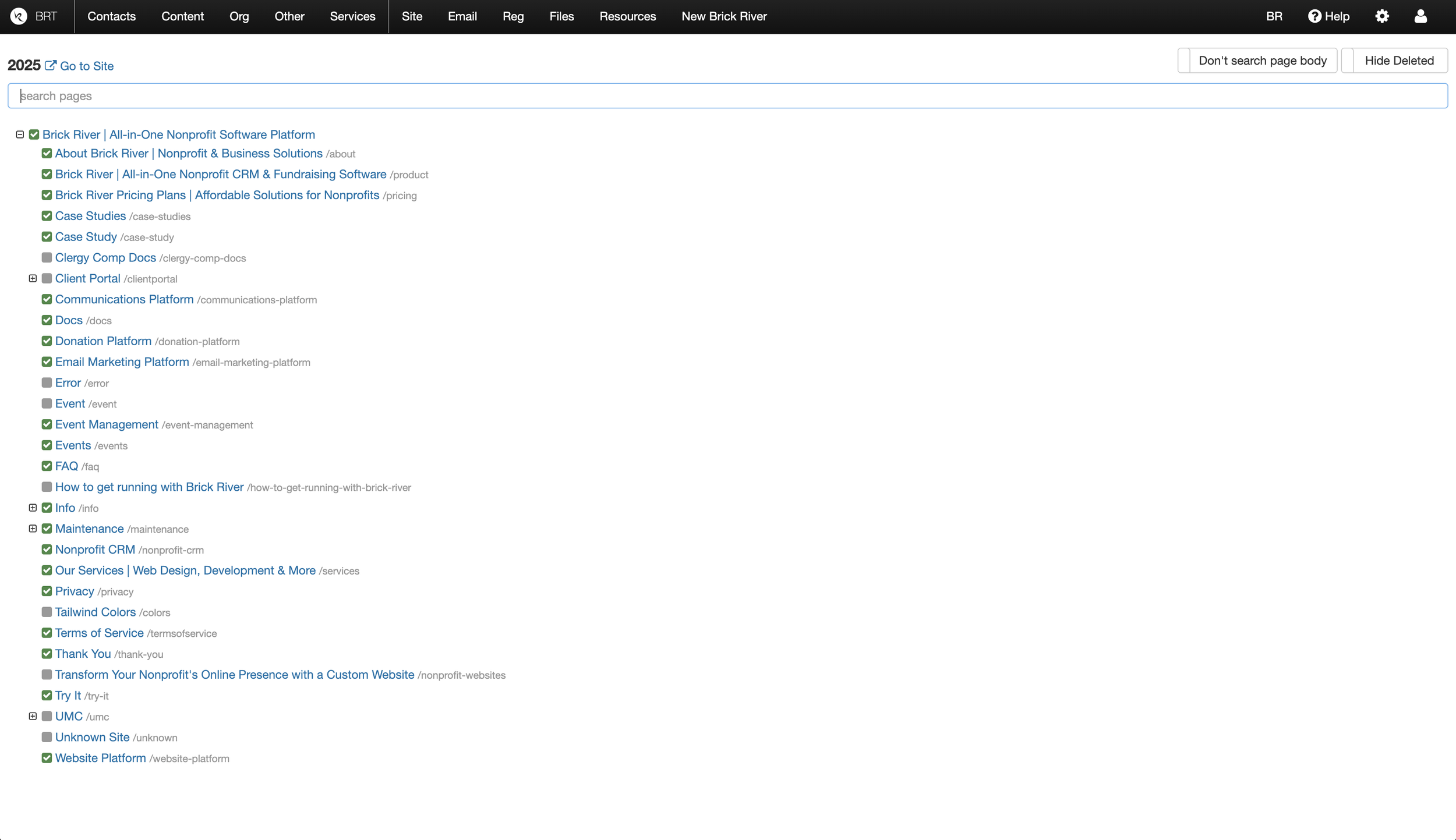This screenshot has width=1456, height=840.
Task: Open the Services menu
Action: tap(352, 16)
